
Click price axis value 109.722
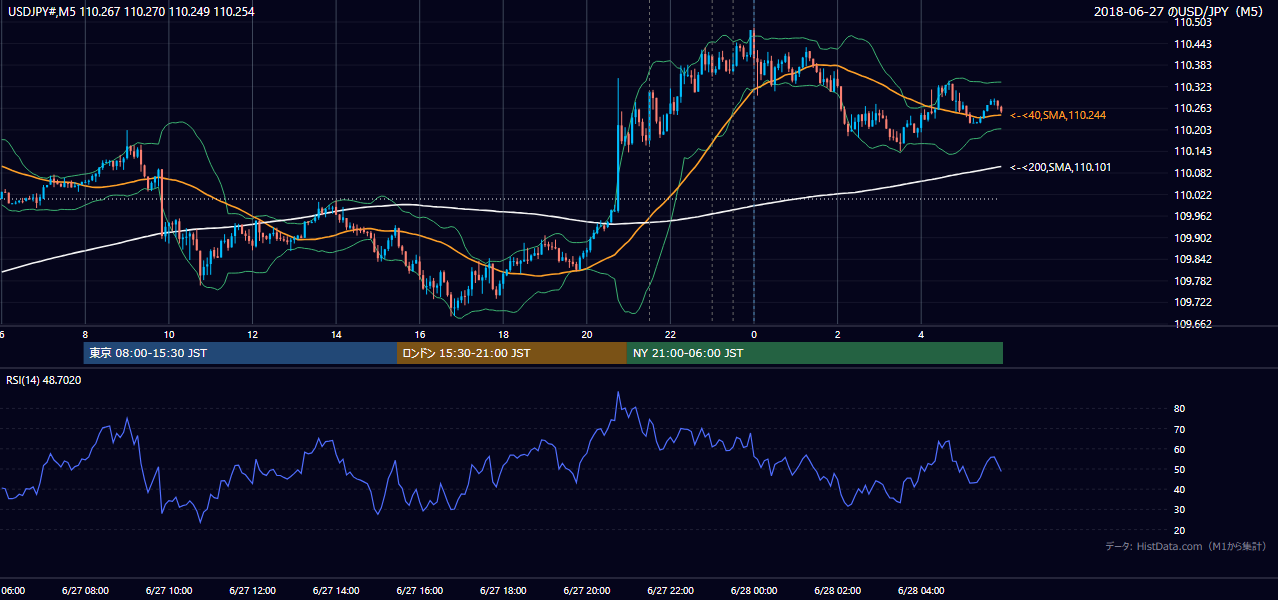1193,302
